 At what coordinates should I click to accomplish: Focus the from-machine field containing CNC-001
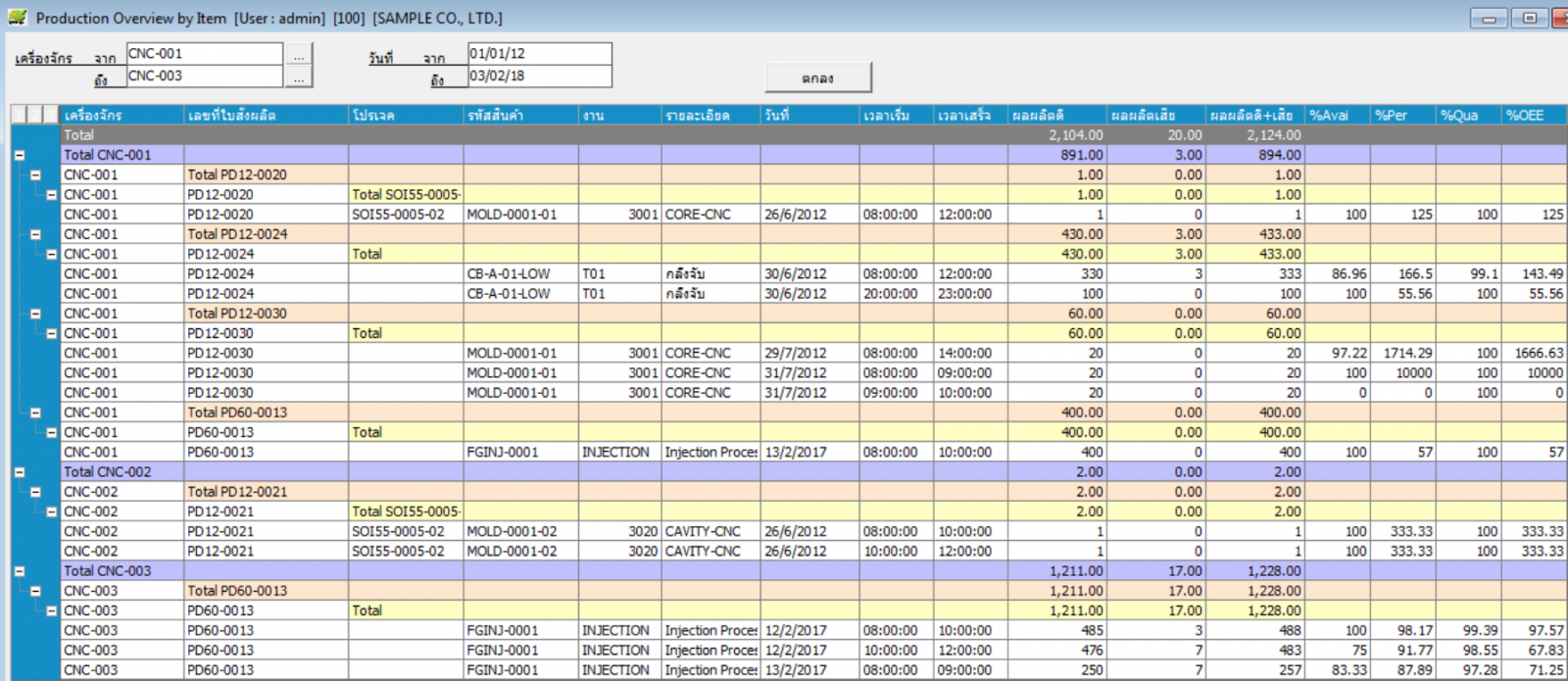point(205,54)
